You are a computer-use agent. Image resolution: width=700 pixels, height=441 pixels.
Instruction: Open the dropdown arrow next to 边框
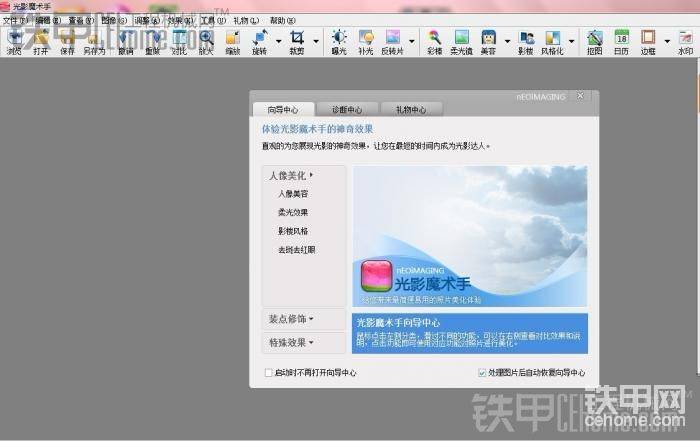pos(667,42)
